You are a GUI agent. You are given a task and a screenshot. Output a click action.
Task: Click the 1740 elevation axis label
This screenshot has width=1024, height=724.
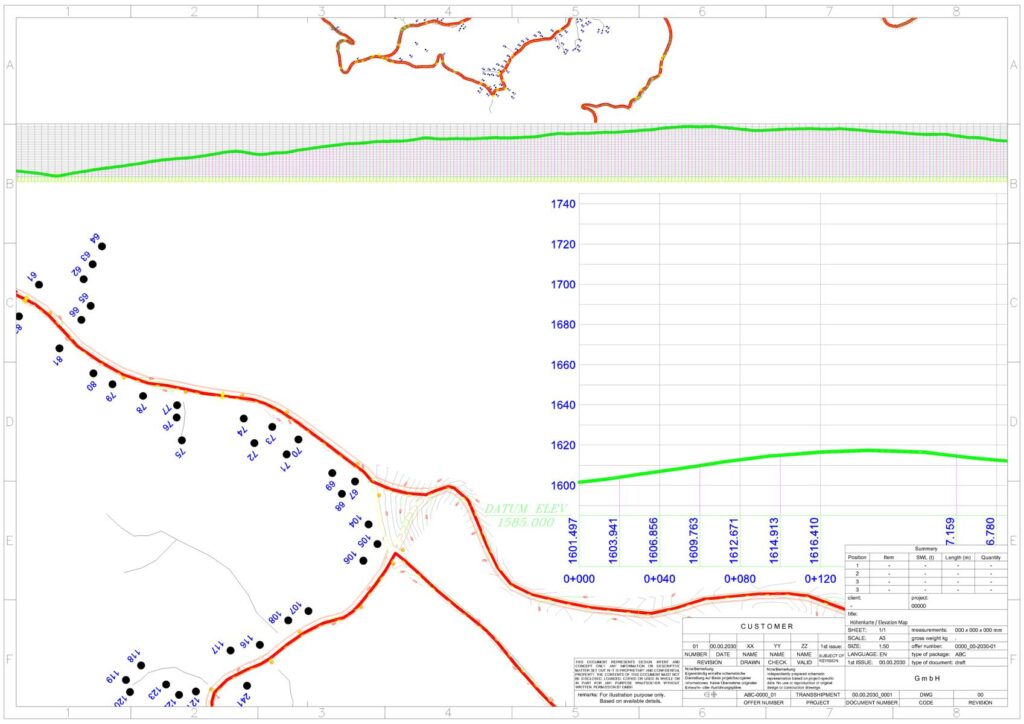click(x=563, y=204)
